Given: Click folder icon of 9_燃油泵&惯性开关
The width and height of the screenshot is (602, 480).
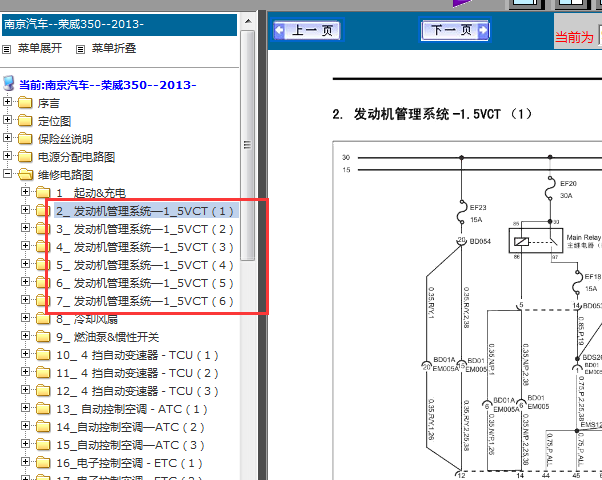Looking at the screenshot, I should [x=43, y=336].
